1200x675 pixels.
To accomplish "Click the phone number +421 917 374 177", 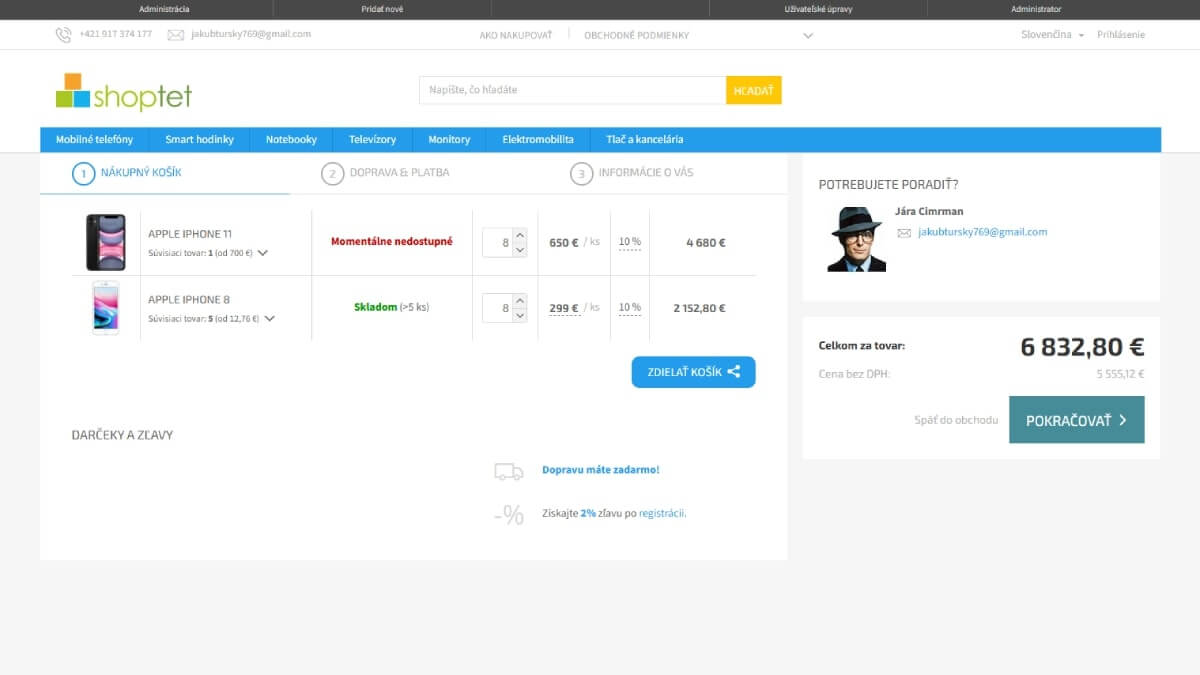I will 116,35.
